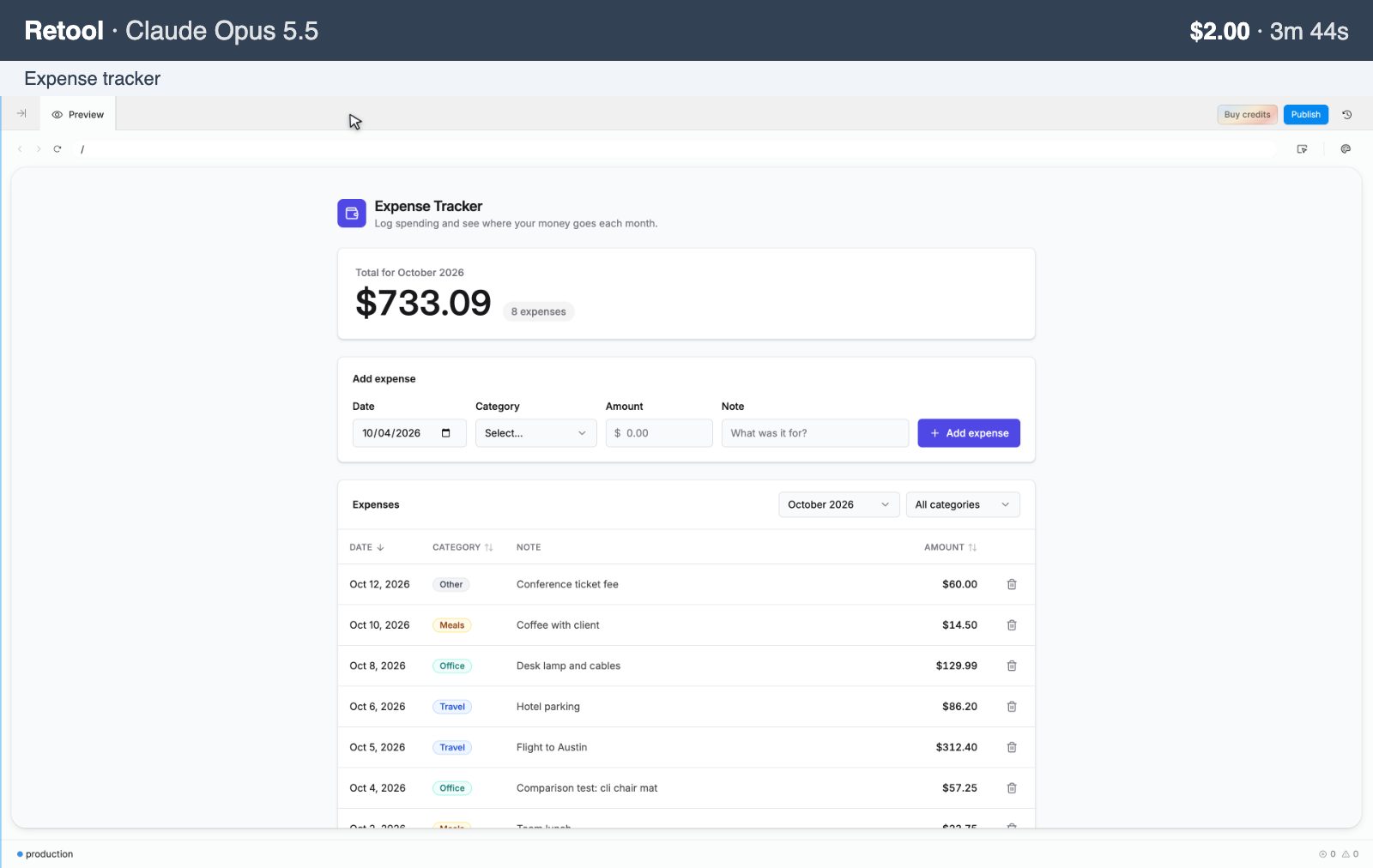Click the Note text field
Viewport: 1373px width, 868px height.
click(x=814, y=433)
